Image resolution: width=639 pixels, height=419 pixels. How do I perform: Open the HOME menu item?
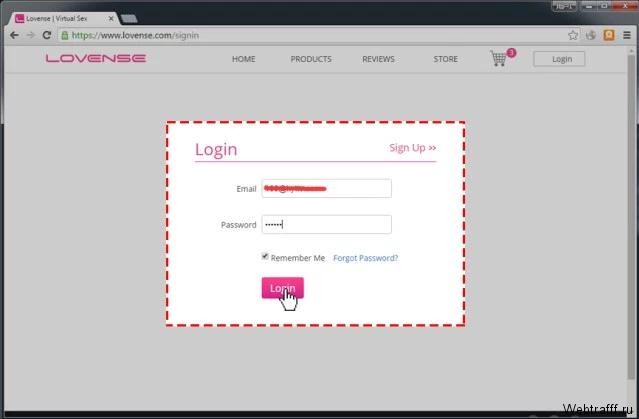(244, 59)
